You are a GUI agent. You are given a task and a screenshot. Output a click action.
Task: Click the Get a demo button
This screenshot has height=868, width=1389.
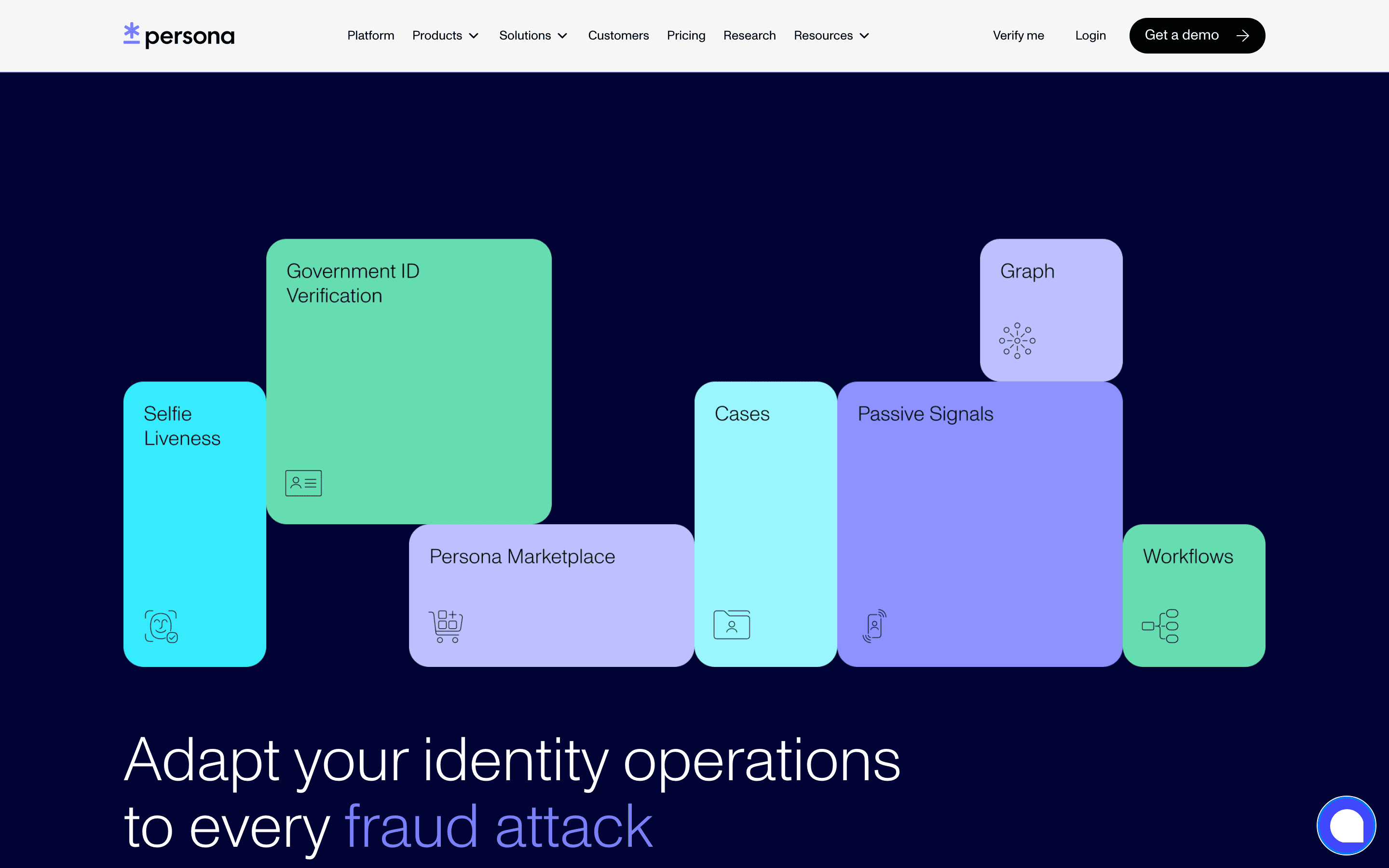click(1197, 36)
